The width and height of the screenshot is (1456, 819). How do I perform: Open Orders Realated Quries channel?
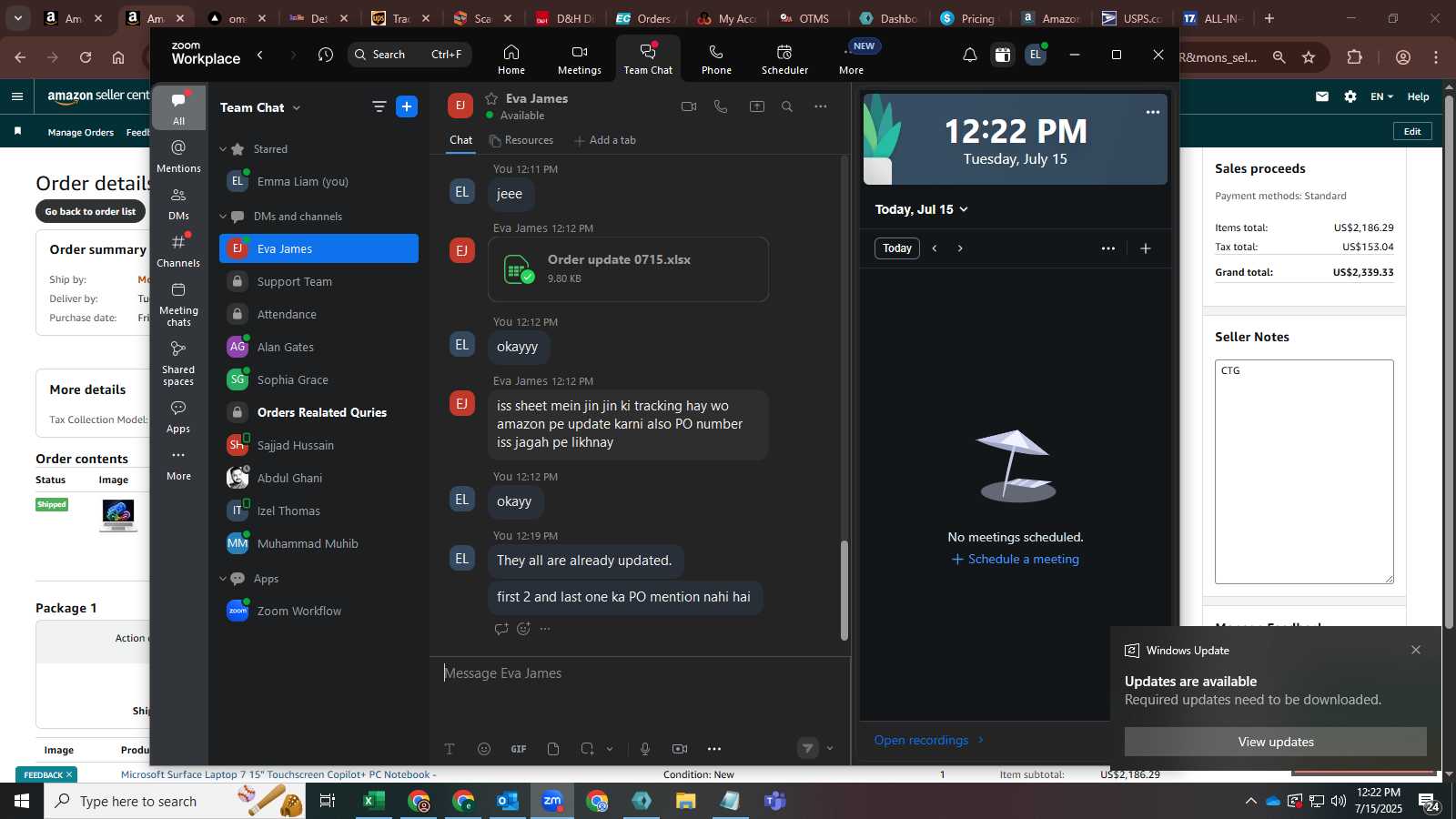(318, 413)
